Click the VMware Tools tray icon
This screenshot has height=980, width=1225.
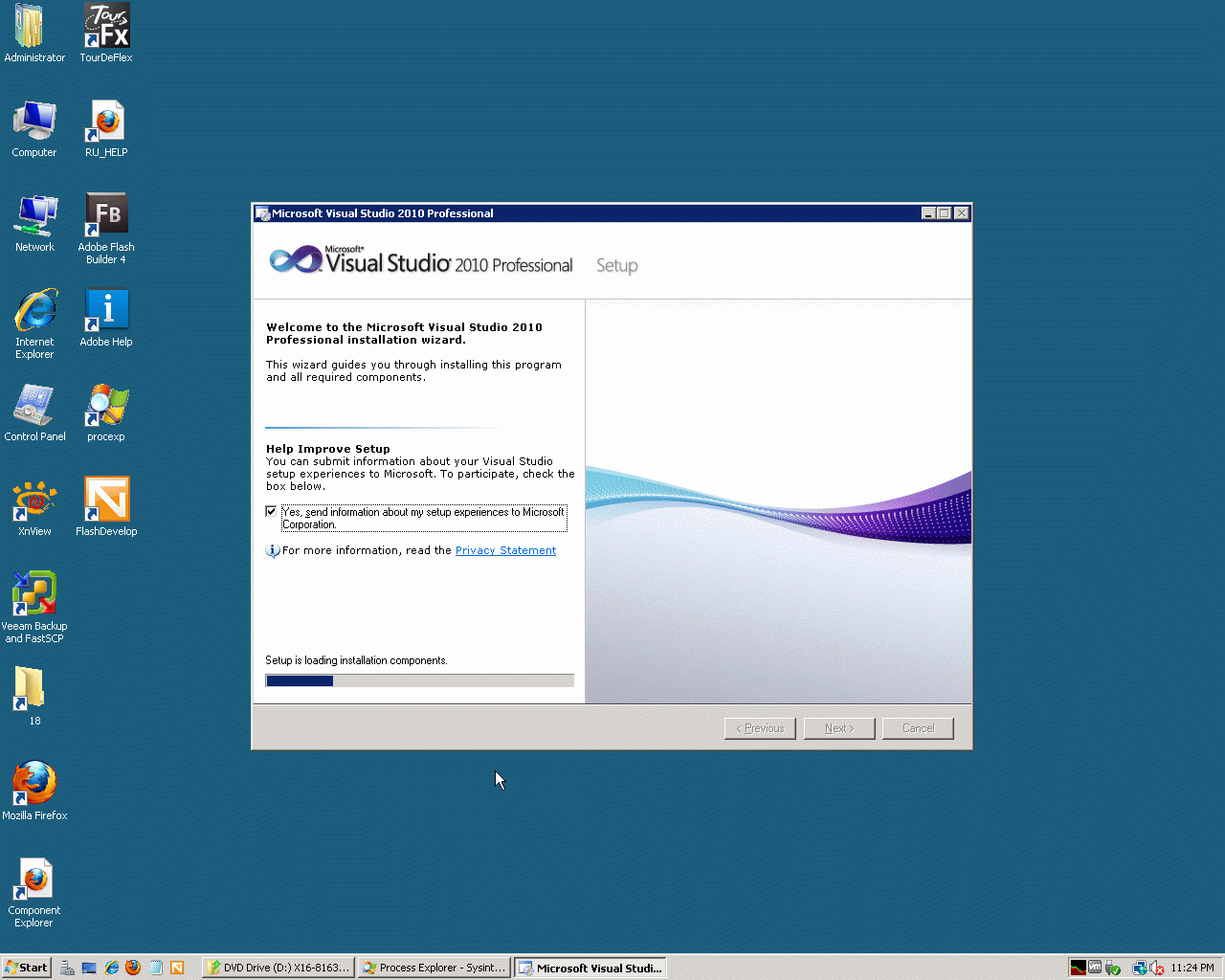pyautogui.click(x=1095, y=968)
